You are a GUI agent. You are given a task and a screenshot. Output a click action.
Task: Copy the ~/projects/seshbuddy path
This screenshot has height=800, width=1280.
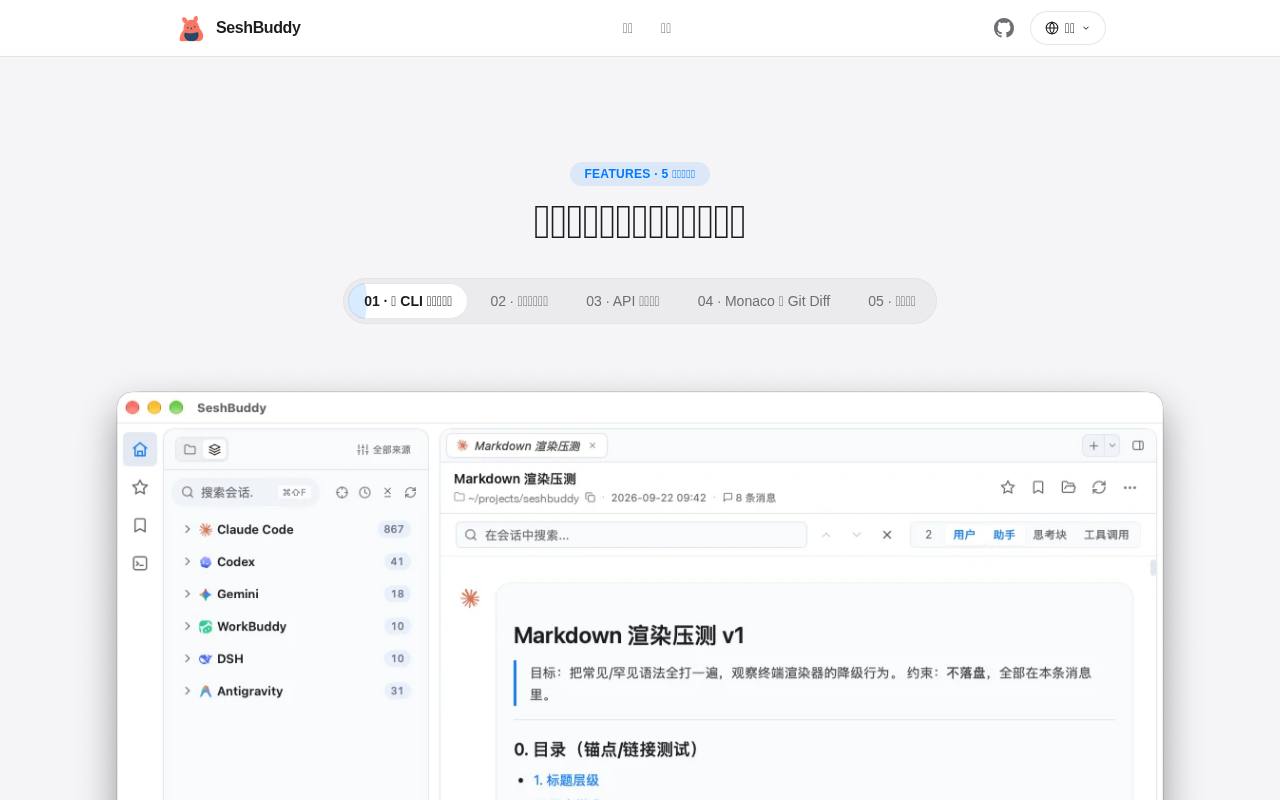tap(590, 497)
